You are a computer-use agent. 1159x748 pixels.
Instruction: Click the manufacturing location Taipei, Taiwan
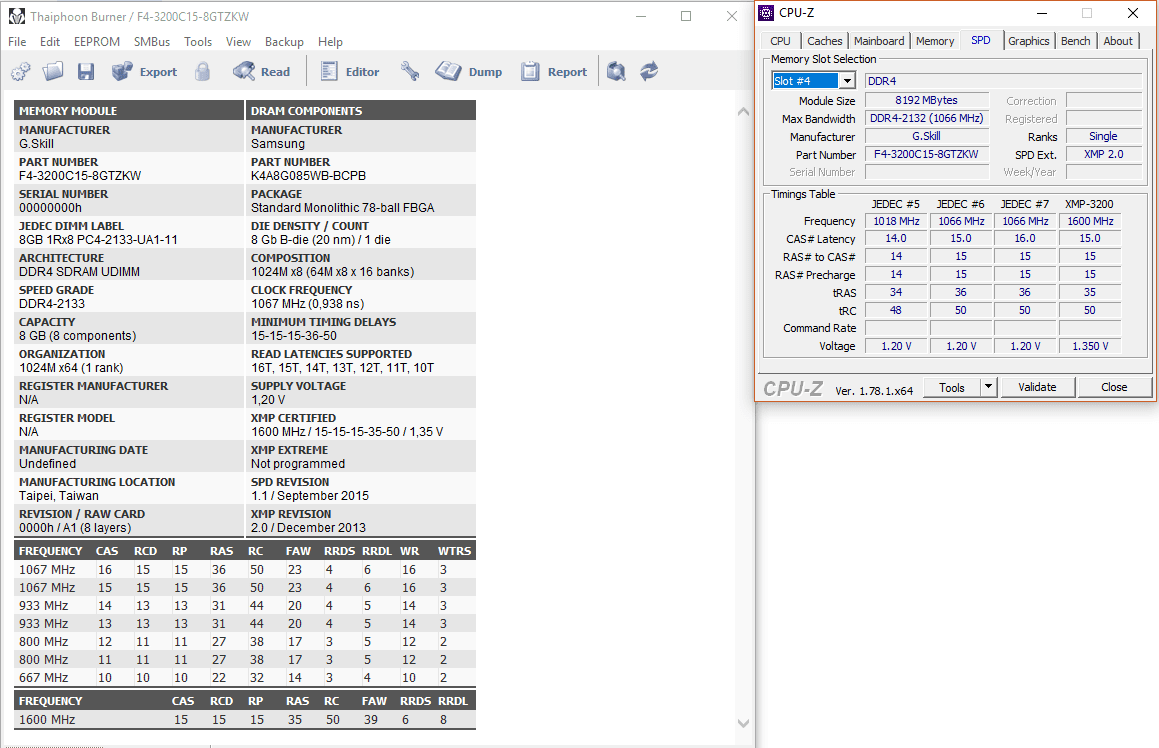pos(59,496)
